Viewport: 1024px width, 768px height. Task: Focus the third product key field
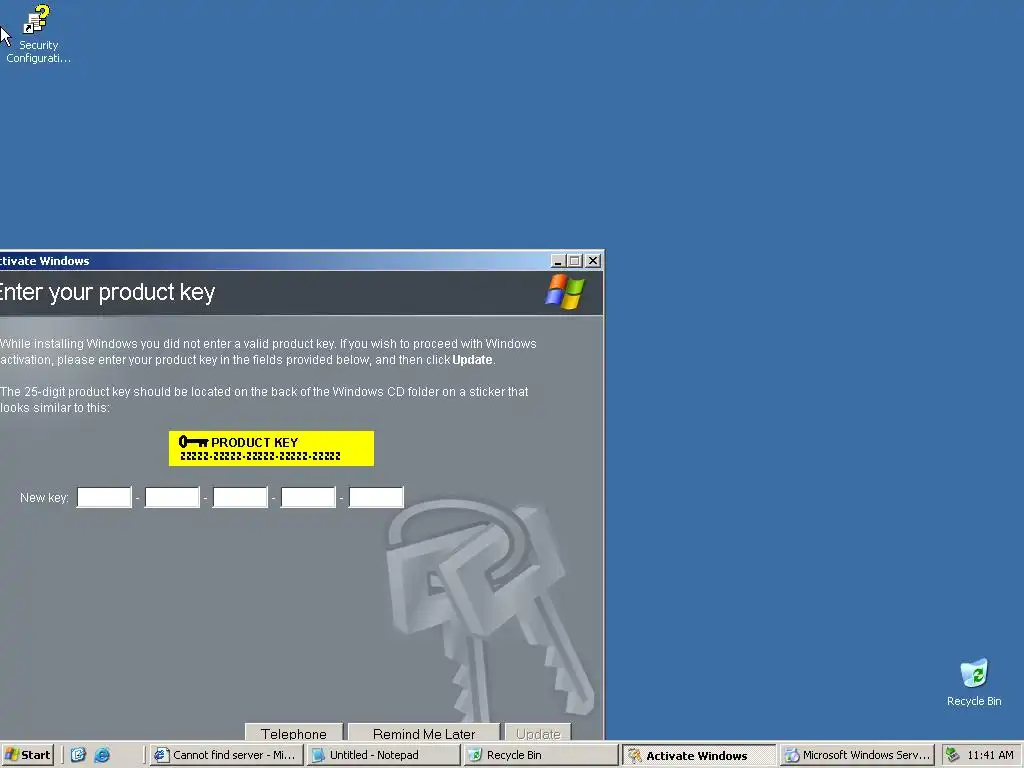click(240, 497)
